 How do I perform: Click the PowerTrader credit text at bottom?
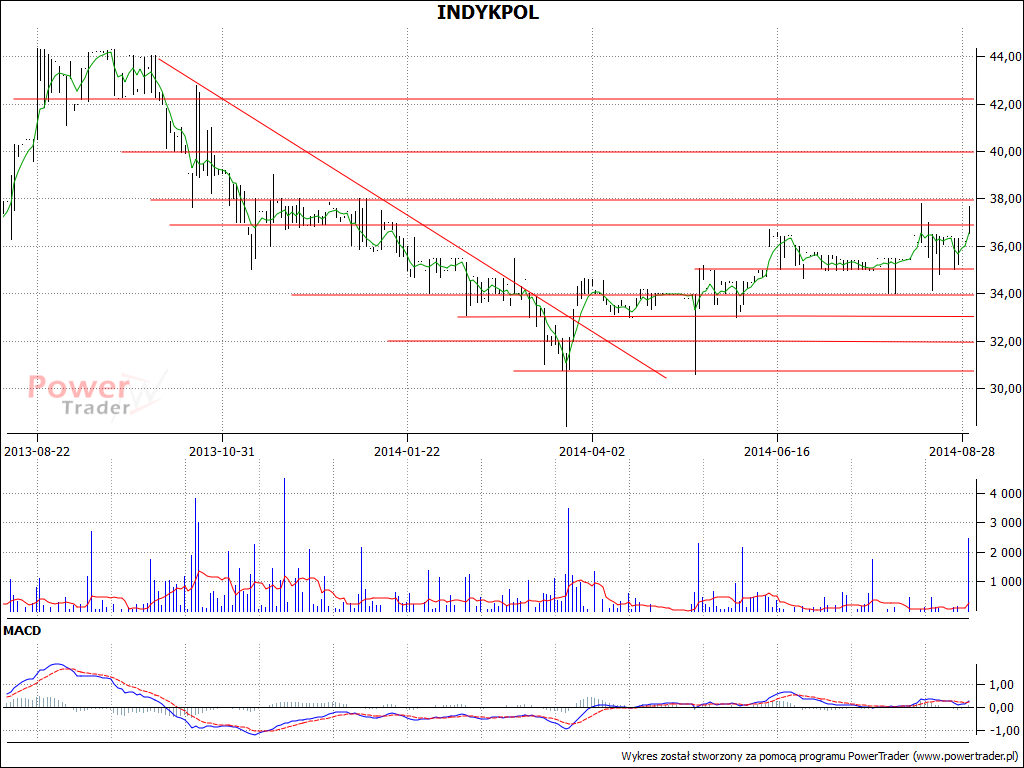[x=820, y=757]
